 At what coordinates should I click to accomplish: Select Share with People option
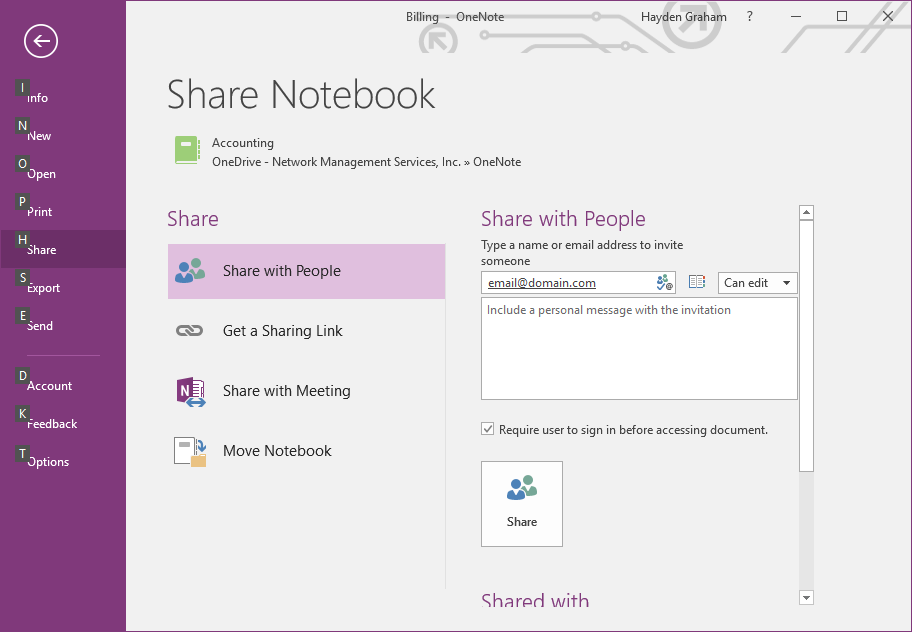click(x=307, y=271)
